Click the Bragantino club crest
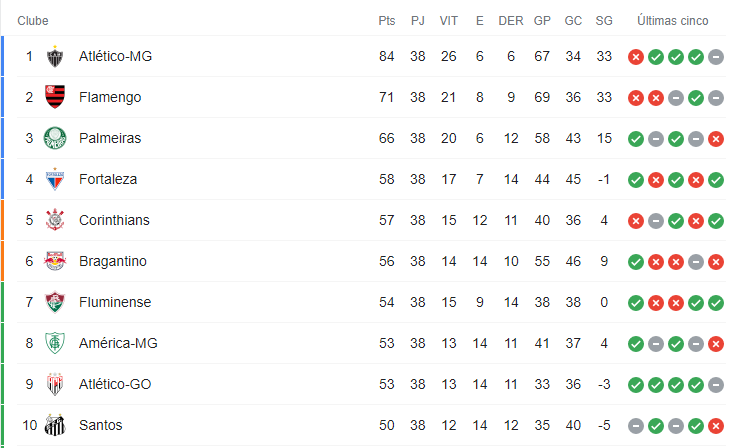Viewport: 736px width, 448px height. (55, 261)
